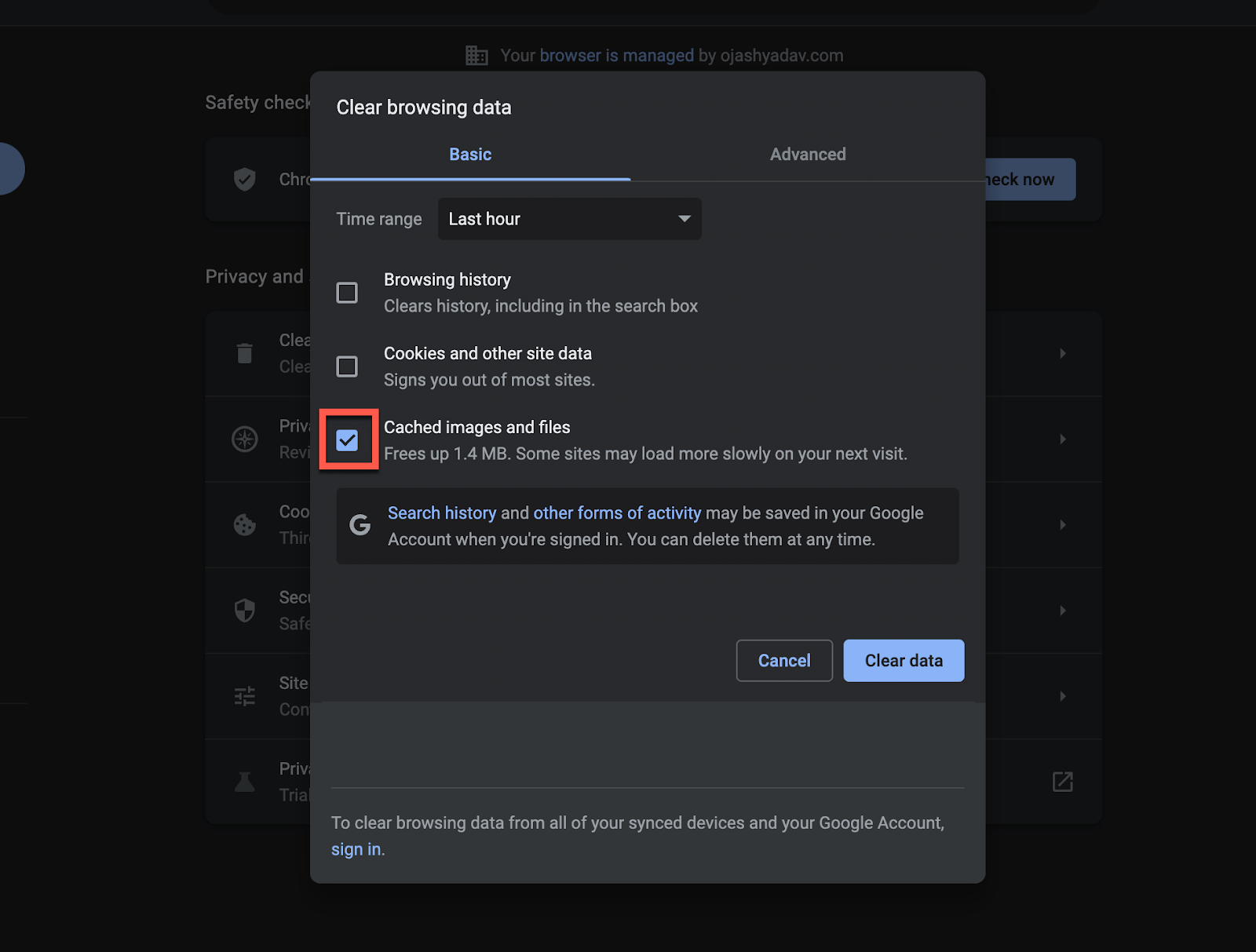The height and width of the screenshot is (952, 1256).
Task: Follow the sign in link
Action: coord(356,849)
